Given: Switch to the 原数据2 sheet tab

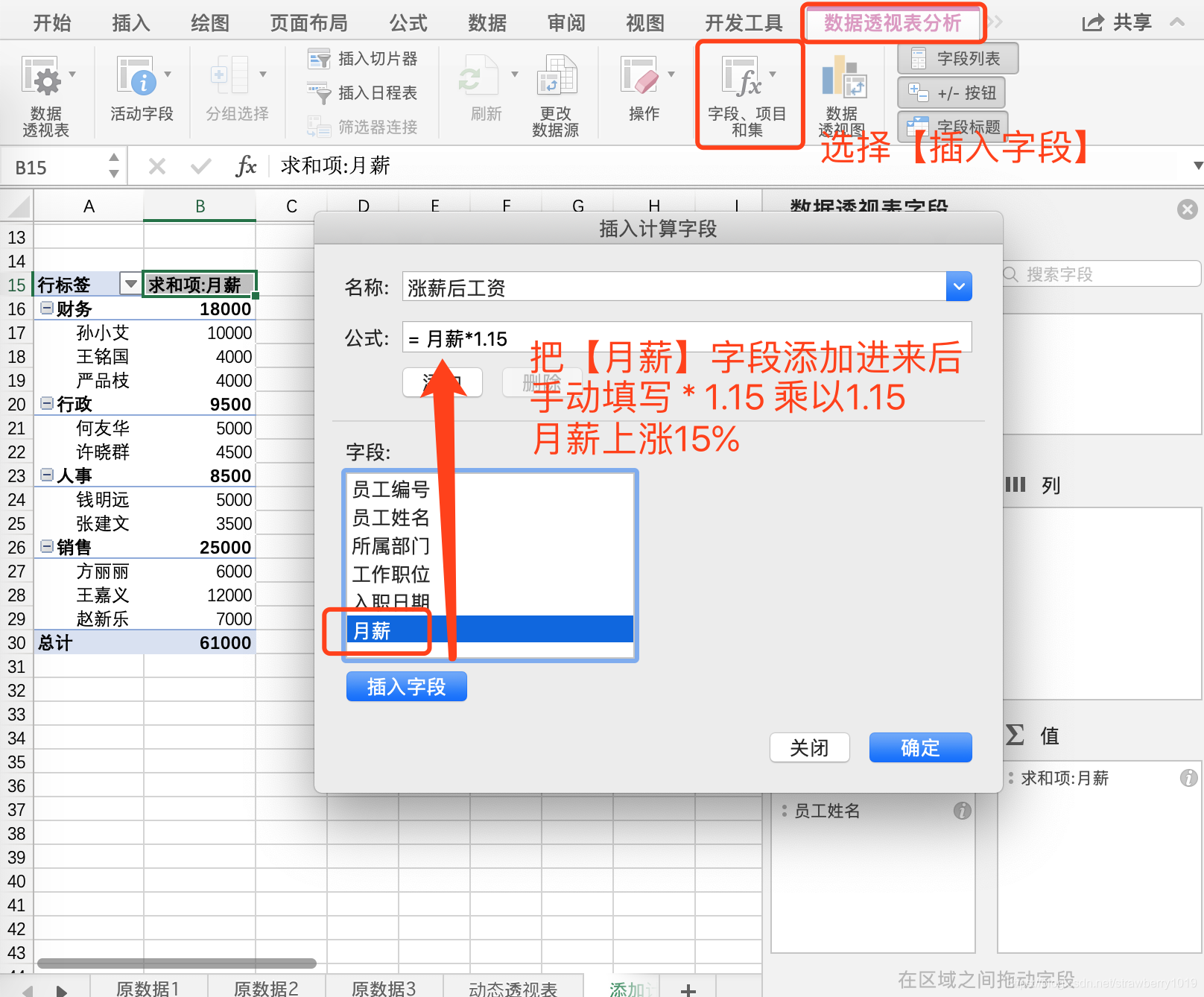Looking at the screenshot, I should click(266, 989).
